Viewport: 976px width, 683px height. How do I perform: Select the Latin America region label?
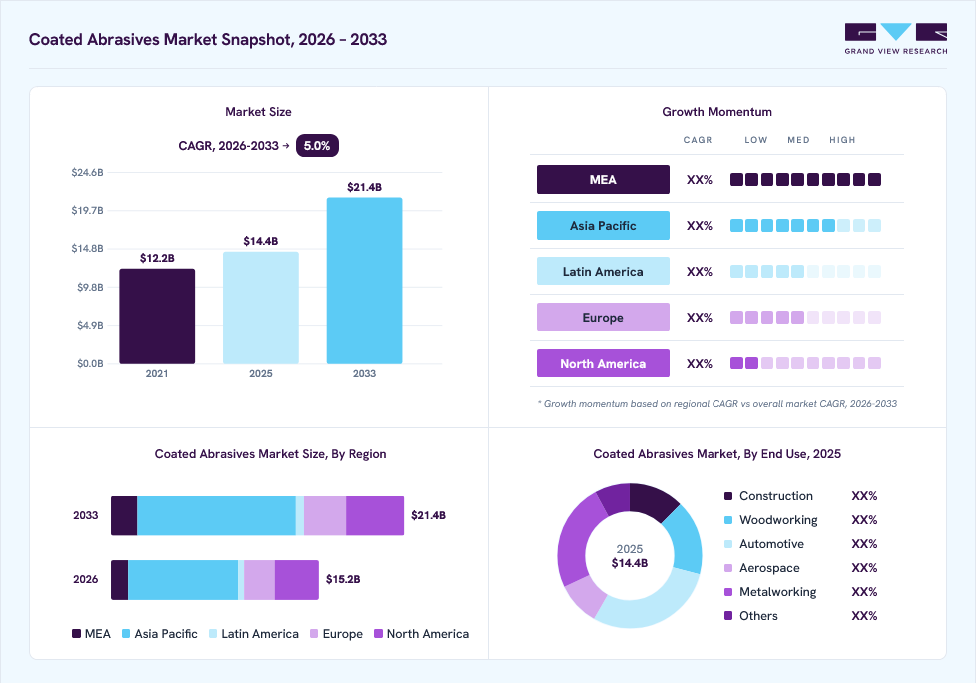point(603,271)
